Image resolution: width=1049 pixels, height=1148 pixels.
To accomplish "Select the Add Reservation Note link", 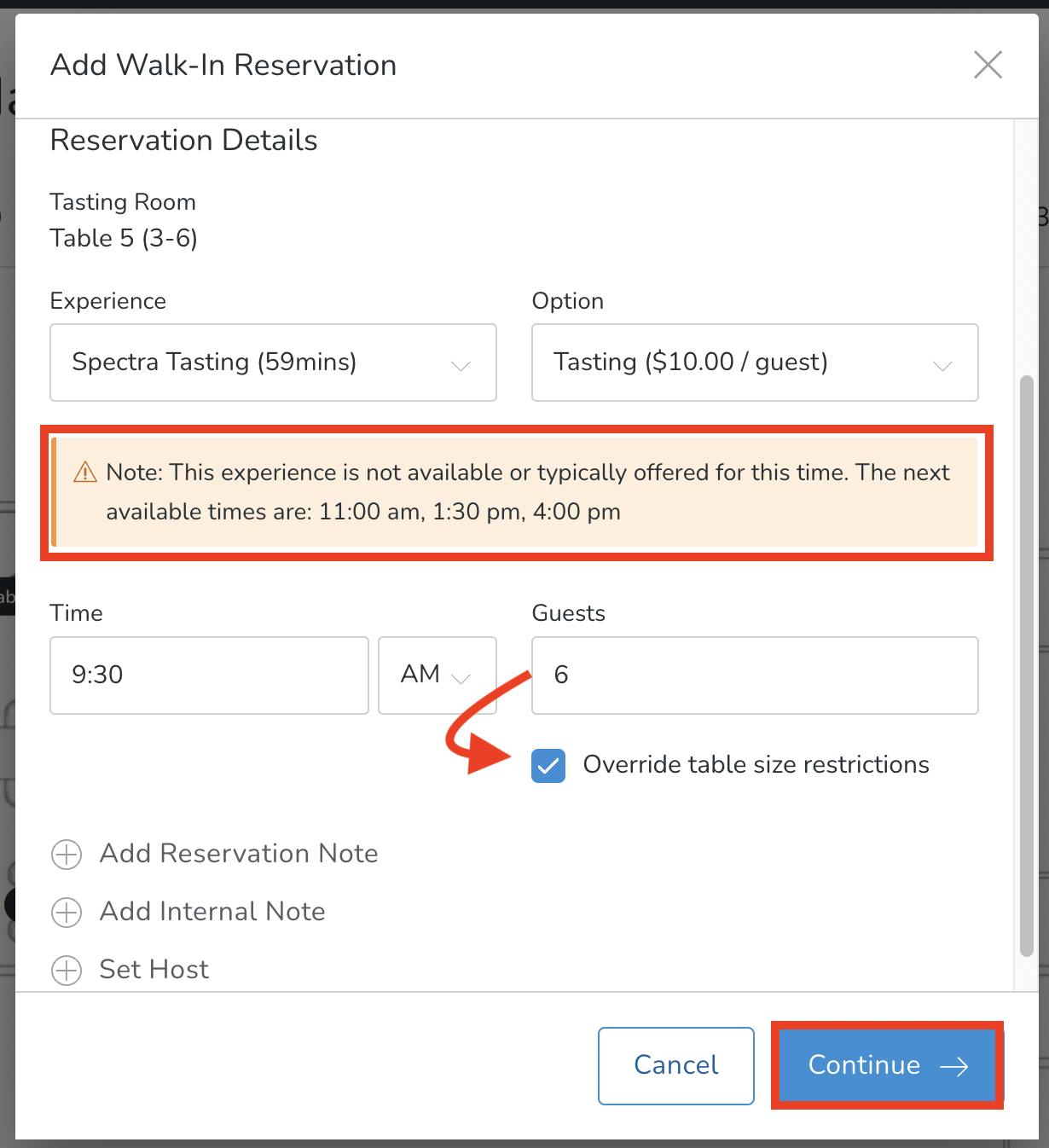I will (x=239, y=854).
